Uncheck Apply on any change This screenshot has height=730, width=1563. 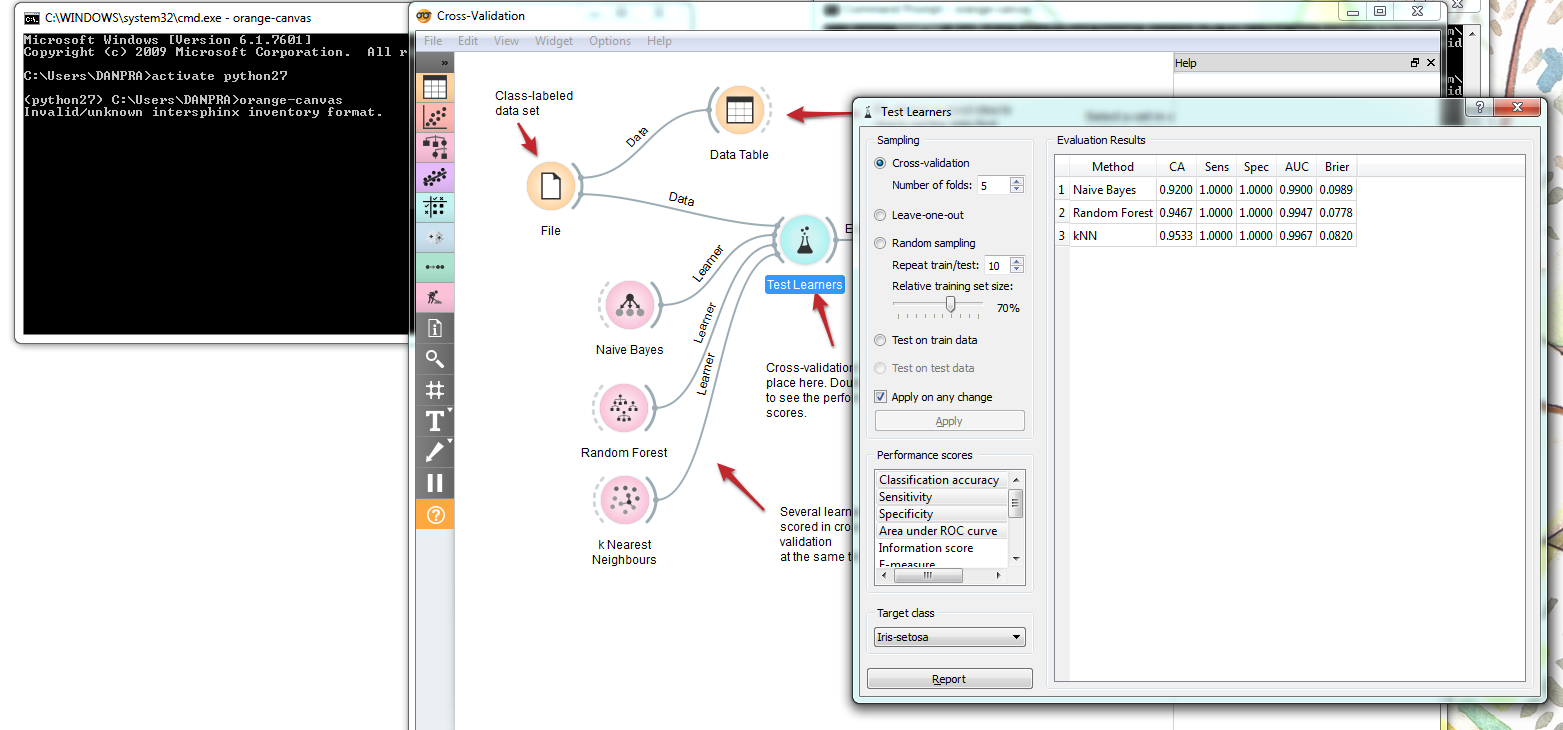click(x=880, y=396)
